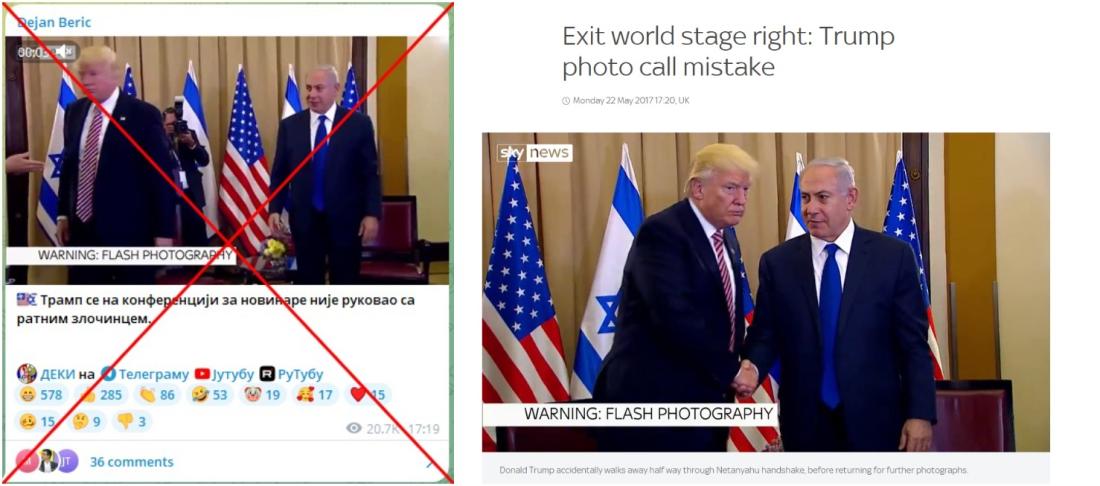
Task: Add the thumbs down reaction 3
Action: (131, 421)
